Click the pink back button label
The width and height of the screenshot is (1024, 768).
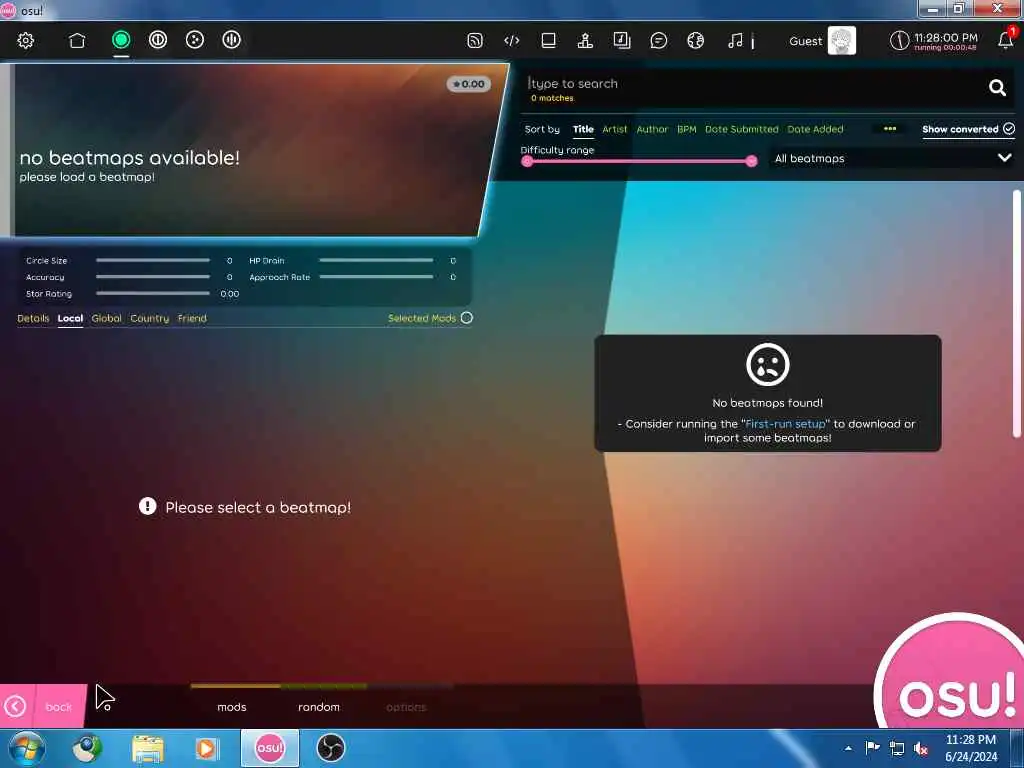[x=58, y=707]
